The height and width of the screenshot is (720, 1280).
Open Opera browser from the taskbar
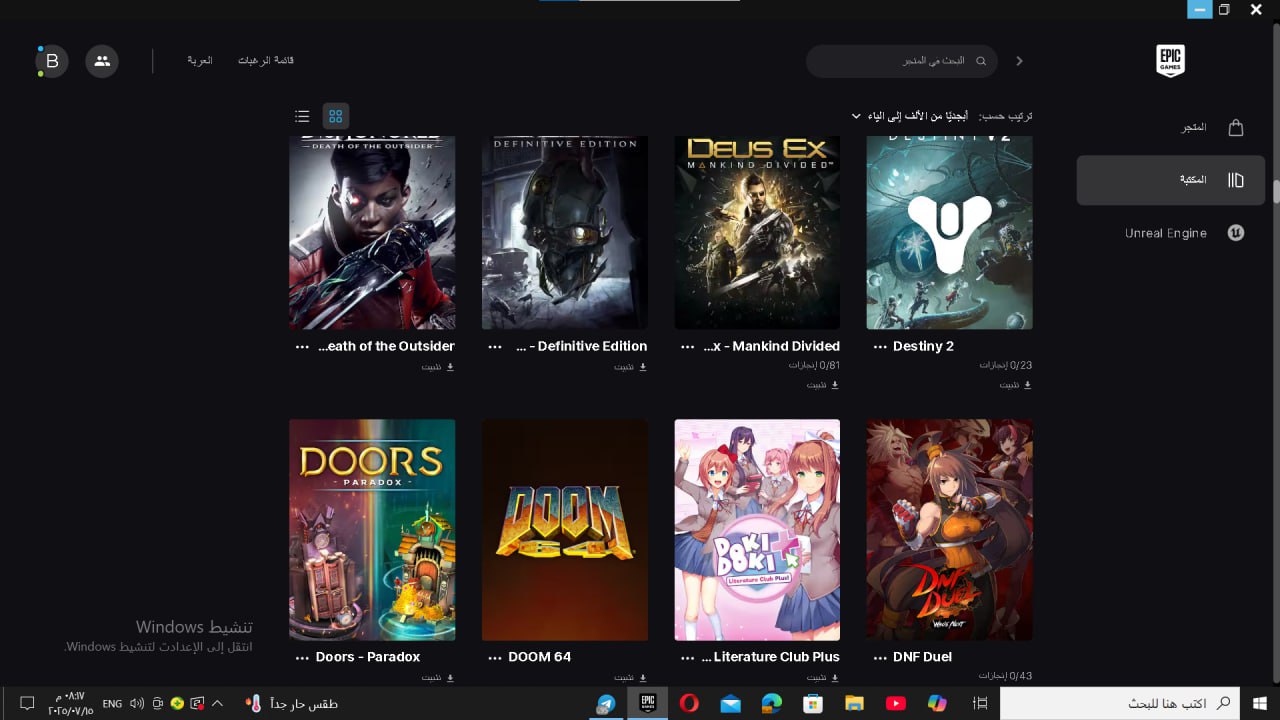pyautogui.click(x=689, y=703)
